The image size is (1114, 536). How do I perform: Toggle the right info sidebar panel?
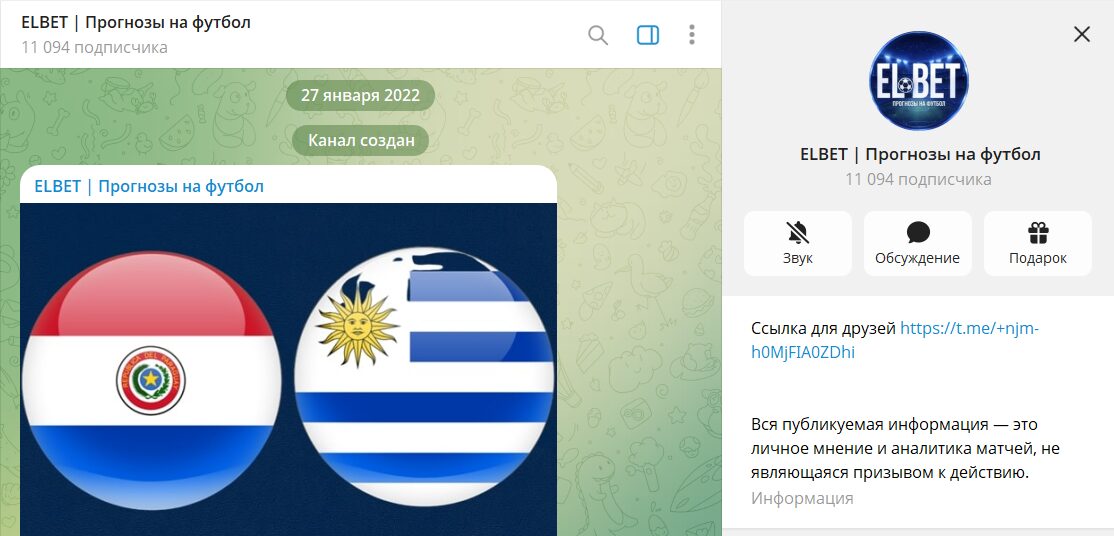(648, 35)
